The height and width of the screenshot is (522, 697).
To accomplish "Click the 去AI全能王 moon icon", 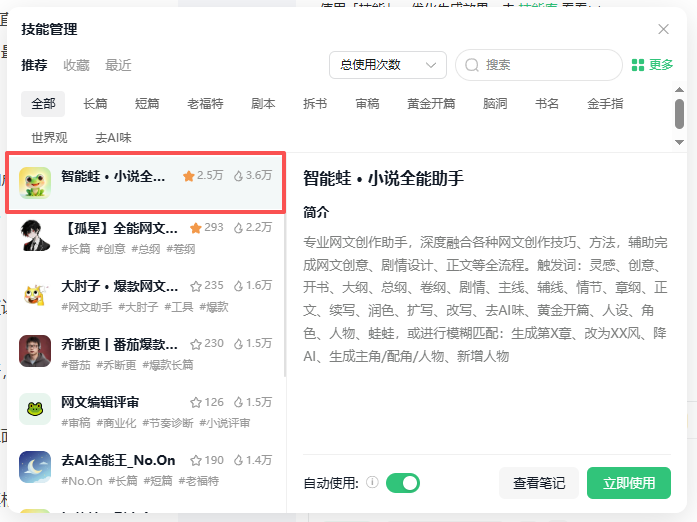I will coord(35,467).
